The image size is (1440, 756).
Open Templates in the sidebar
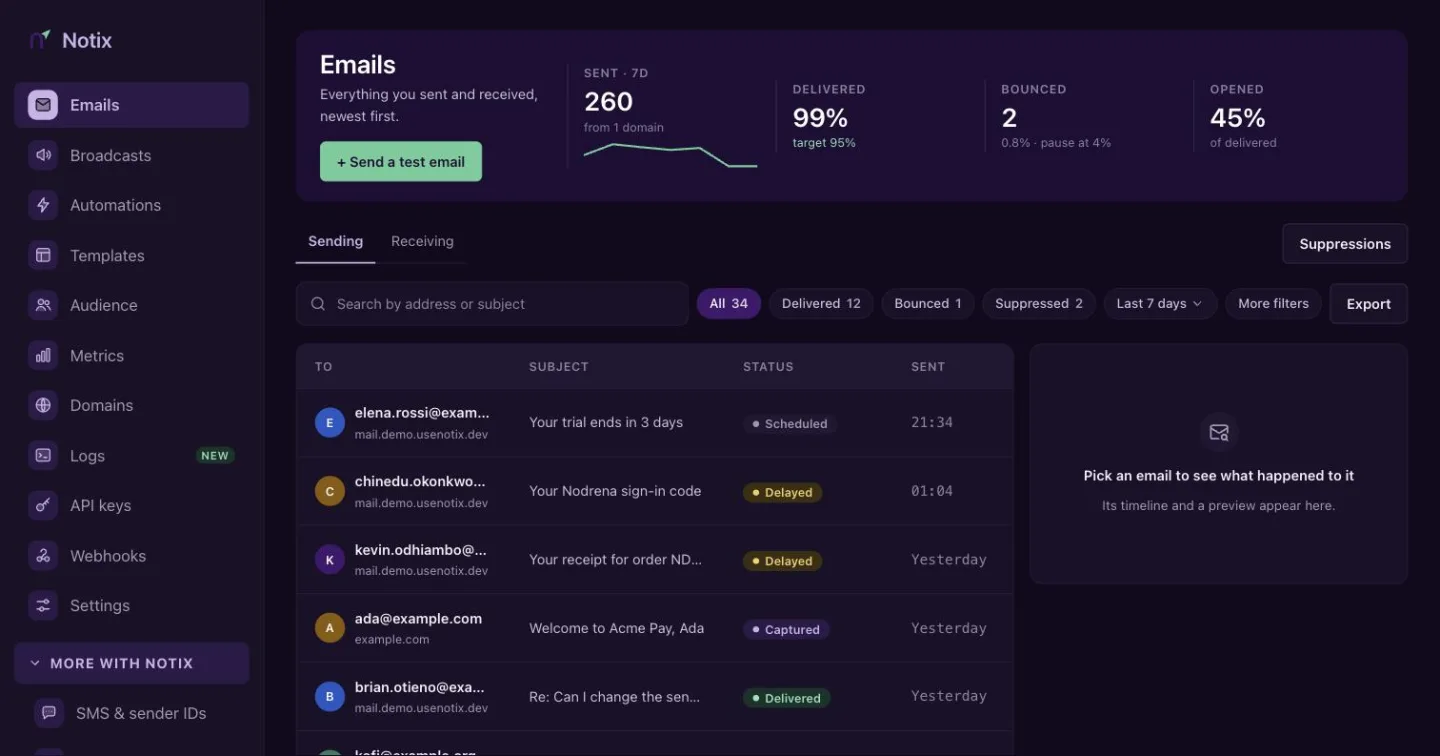pos(131,255)
